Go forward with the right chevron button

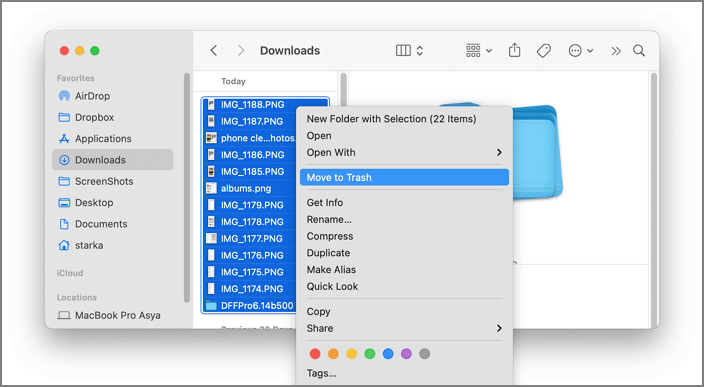pyautogui.click(x=241, y=50)
